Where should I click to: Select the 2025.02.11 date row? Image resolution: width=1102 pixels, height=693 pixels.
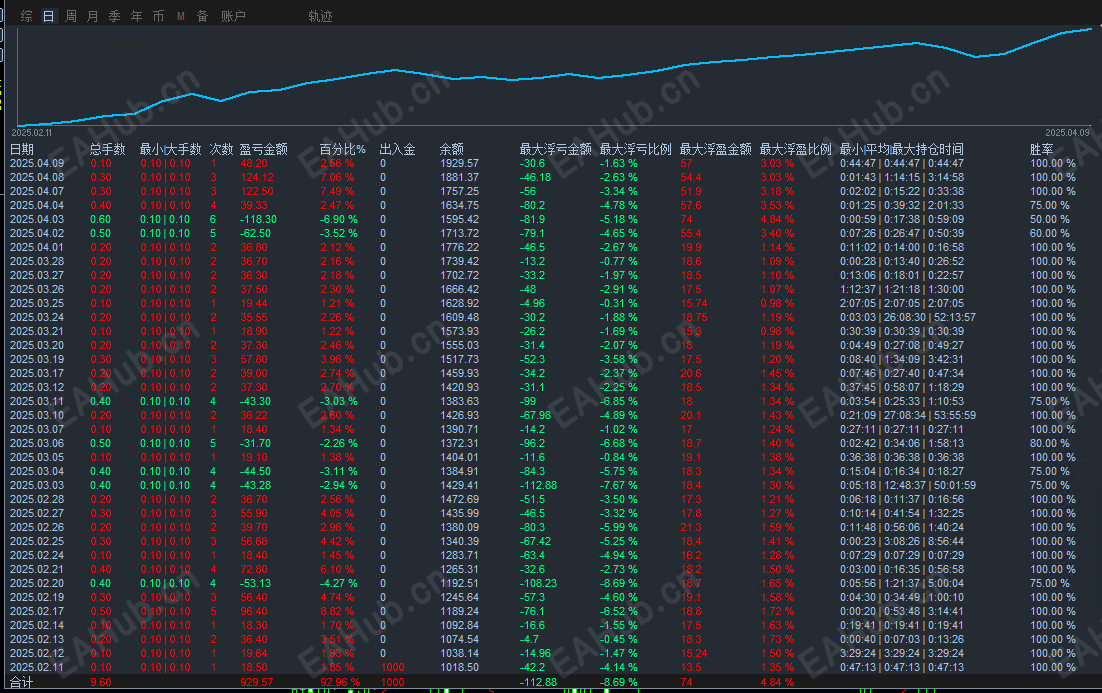37,667
